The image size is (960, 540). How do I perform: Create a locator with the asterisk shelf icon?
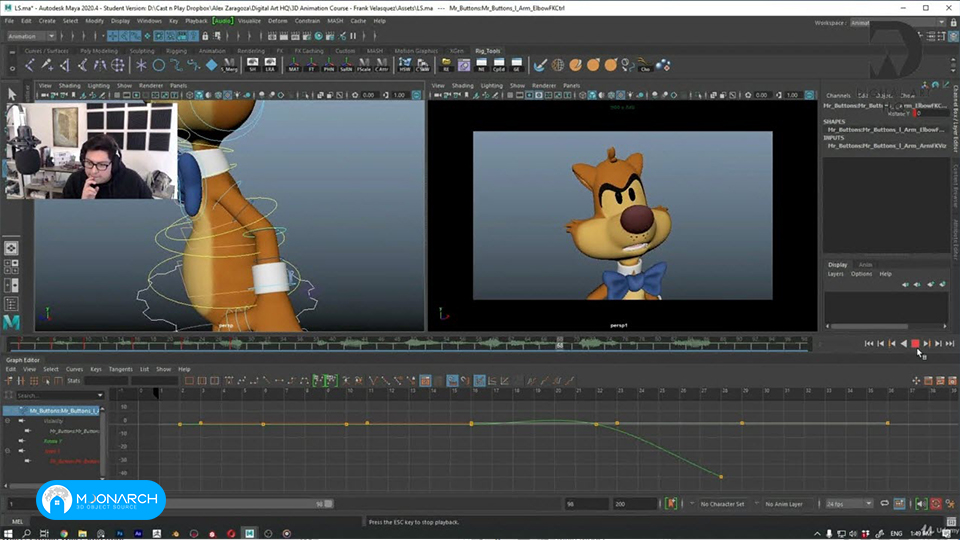[x=141, y=65]
